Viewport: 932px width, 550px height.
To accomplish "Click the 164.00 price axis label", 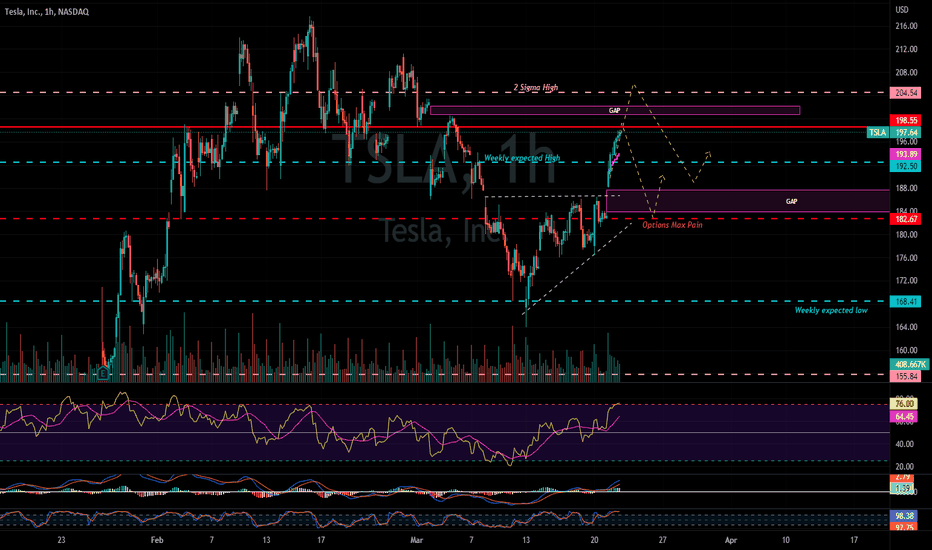I will click(x=906, y=327).
